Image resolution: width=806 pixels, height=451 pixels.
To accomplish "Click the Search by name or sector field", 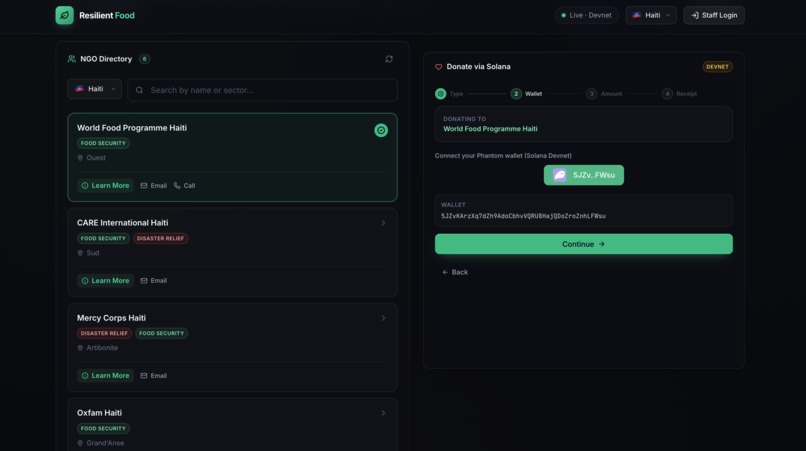I will 263,90.
